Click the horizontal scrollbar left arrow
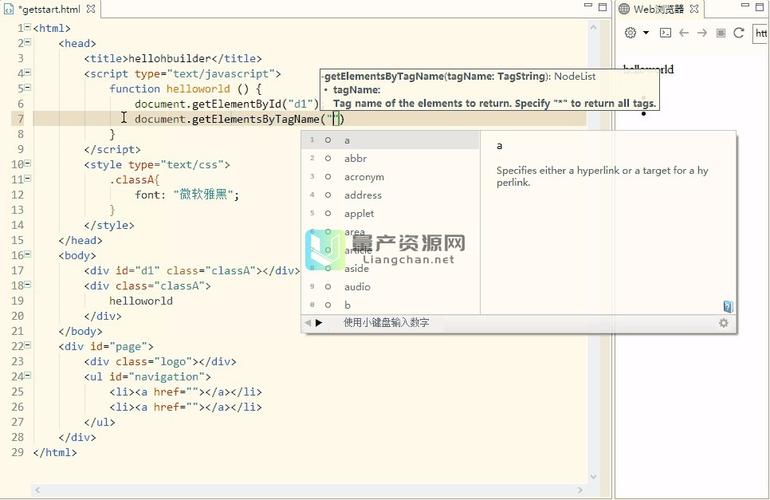Screen dimensions: 770x500 pos(38,490)
